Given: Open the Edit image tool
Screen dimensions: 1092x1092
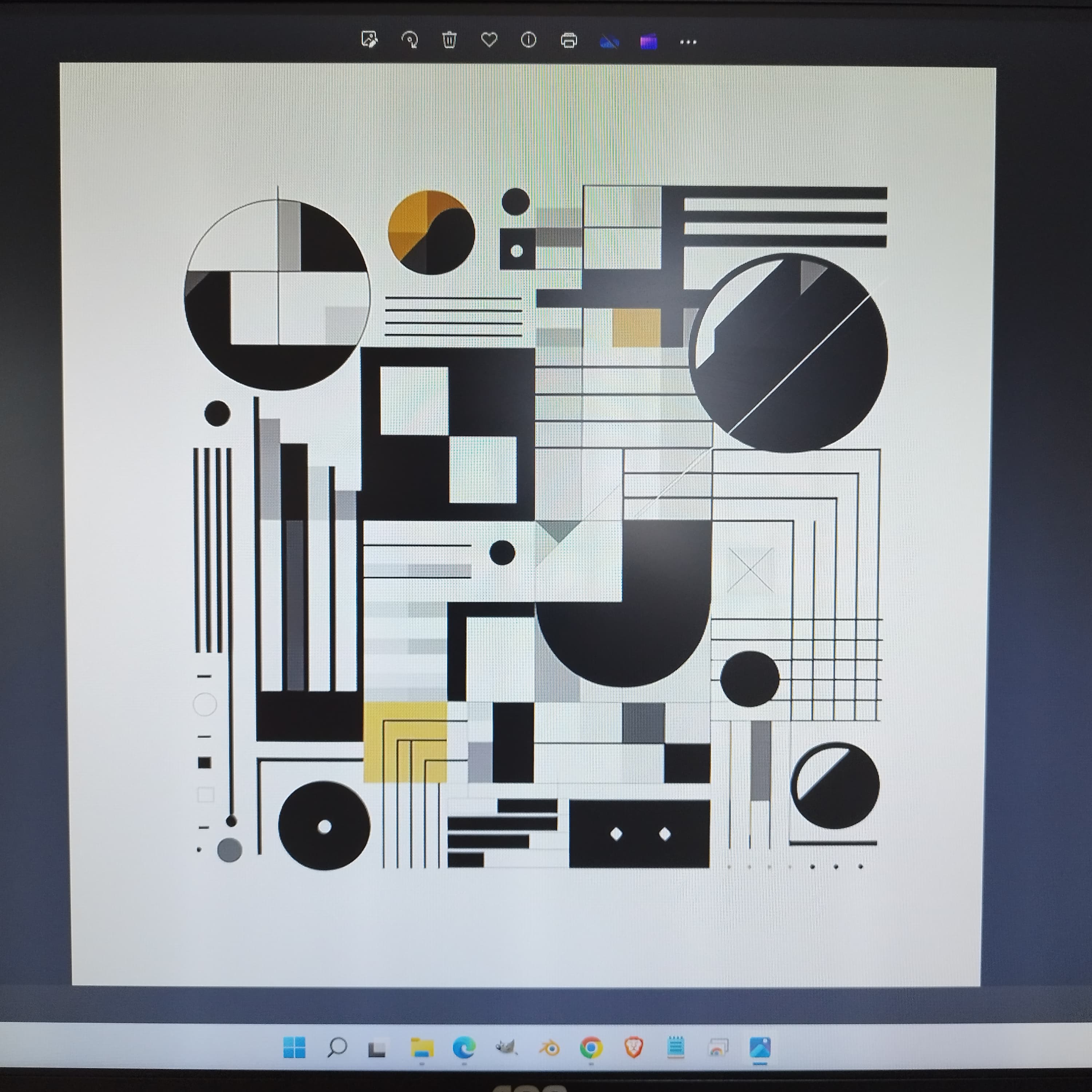Looking at the screenshot, I should (370, 40).
